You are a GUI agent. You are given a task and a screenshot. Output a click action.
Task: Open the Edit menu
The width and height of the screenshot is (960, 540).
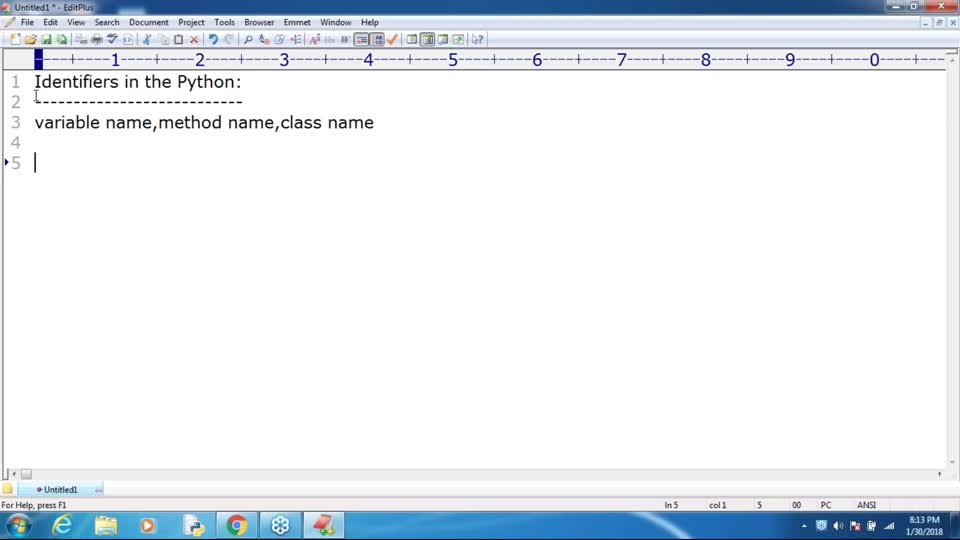point(50,23)
